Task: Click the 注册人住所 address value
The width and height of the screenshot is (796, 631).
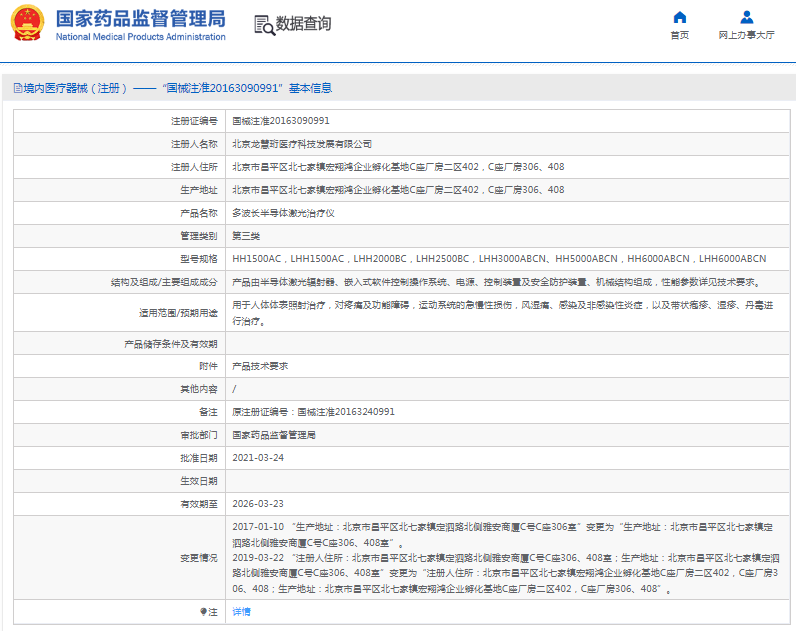Action: click(398, 167)
